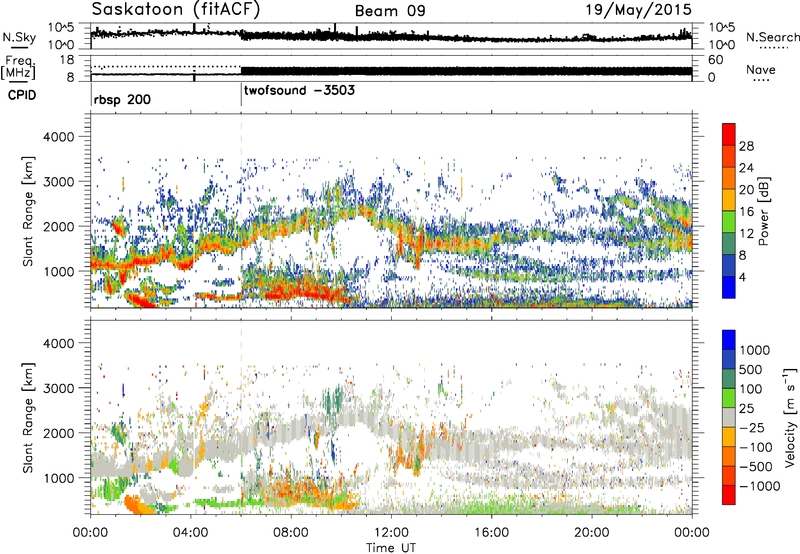
Task: Select the 'N.Sky' legend label
Action: 19,37
